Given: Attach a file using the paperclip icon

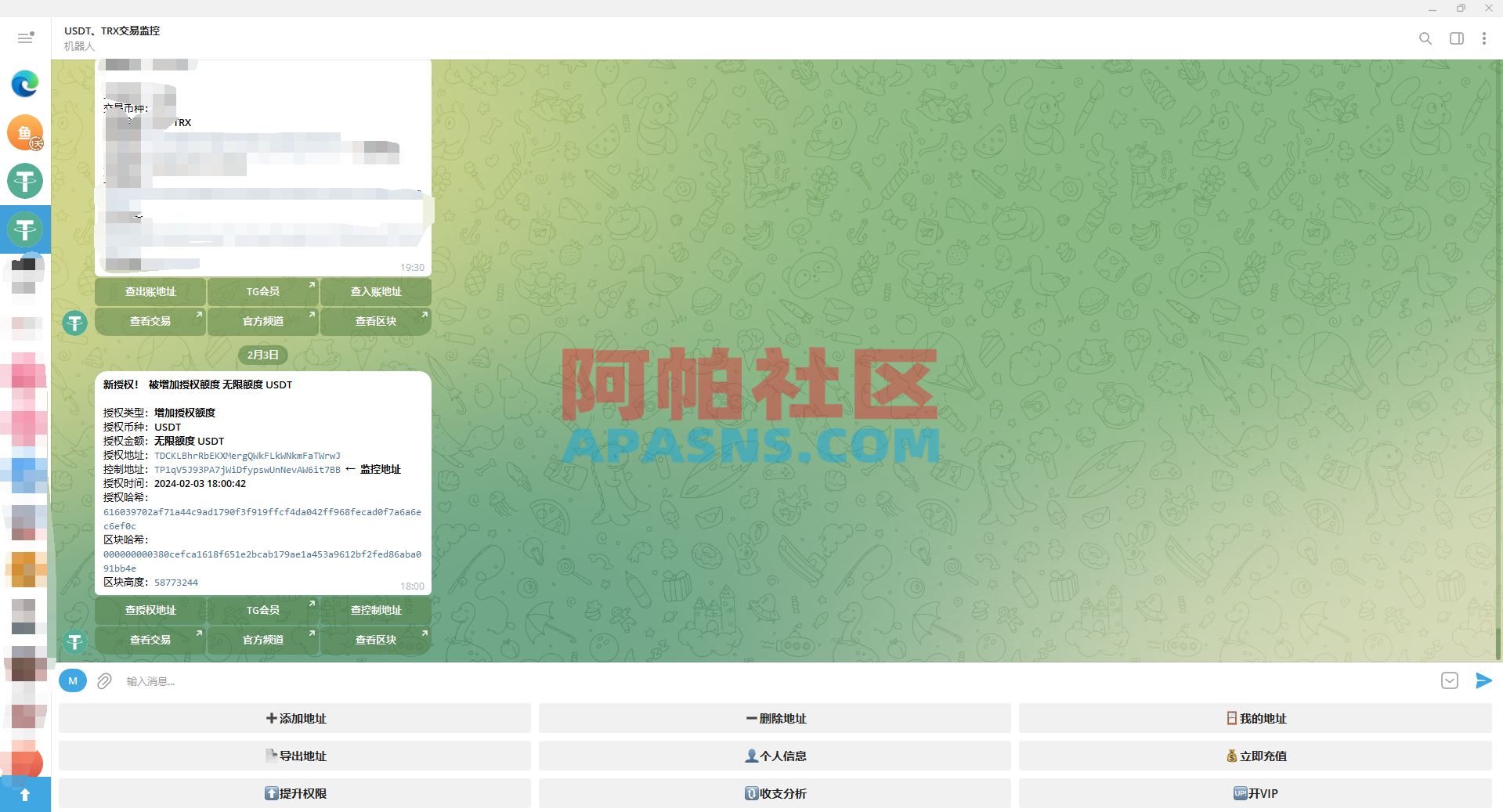Looking at the screenshot, I should coord(103,680).
